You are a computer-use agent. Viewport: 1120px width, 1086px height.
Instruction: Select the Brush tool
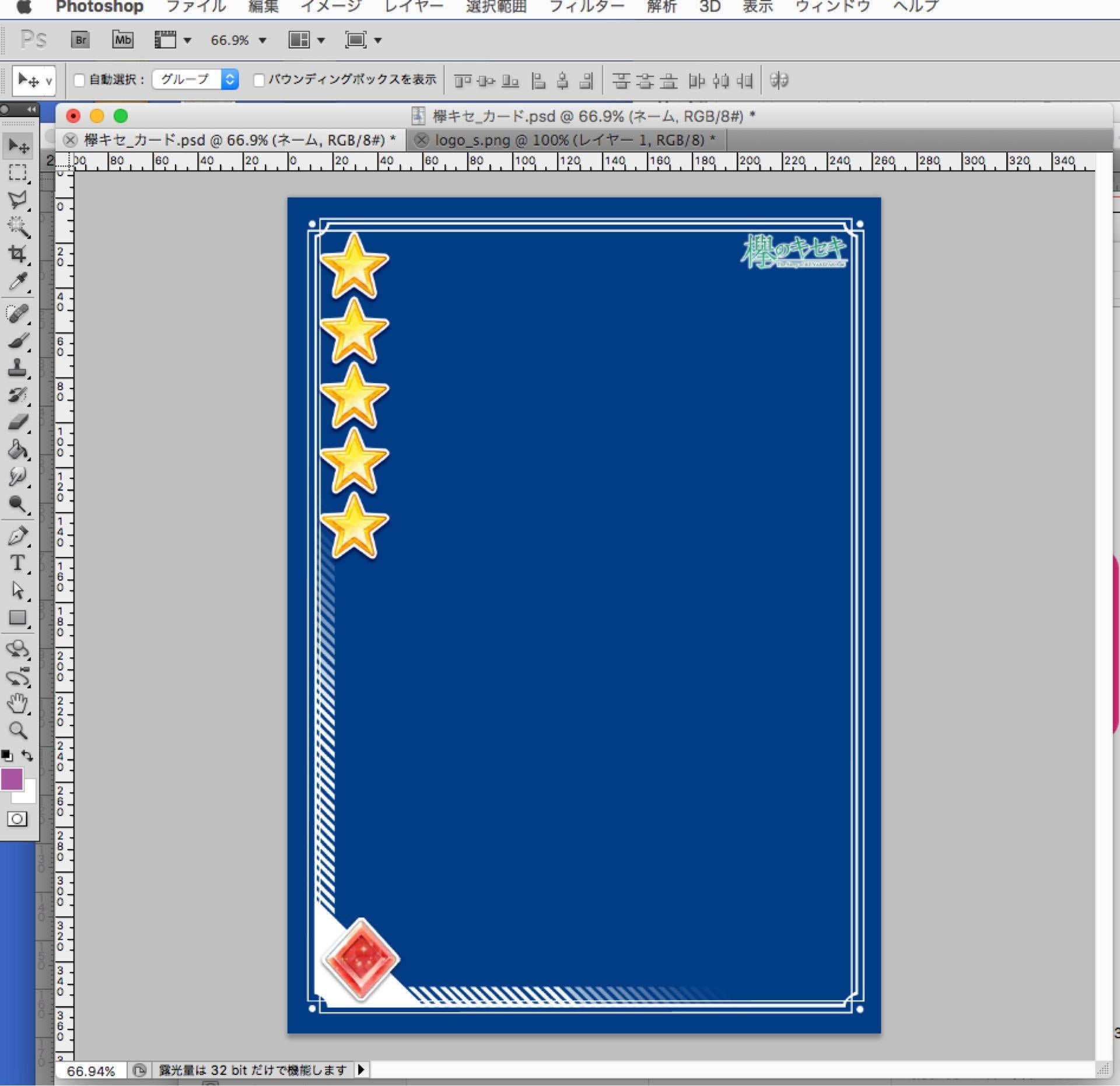coord(18,341)
